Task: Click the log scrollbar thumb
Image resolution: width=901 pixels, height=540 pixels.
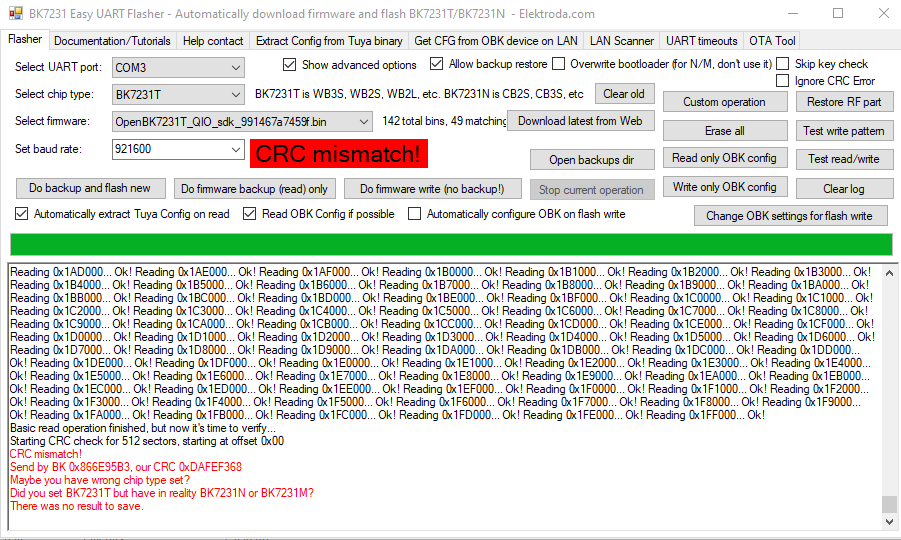Action: 890,504
